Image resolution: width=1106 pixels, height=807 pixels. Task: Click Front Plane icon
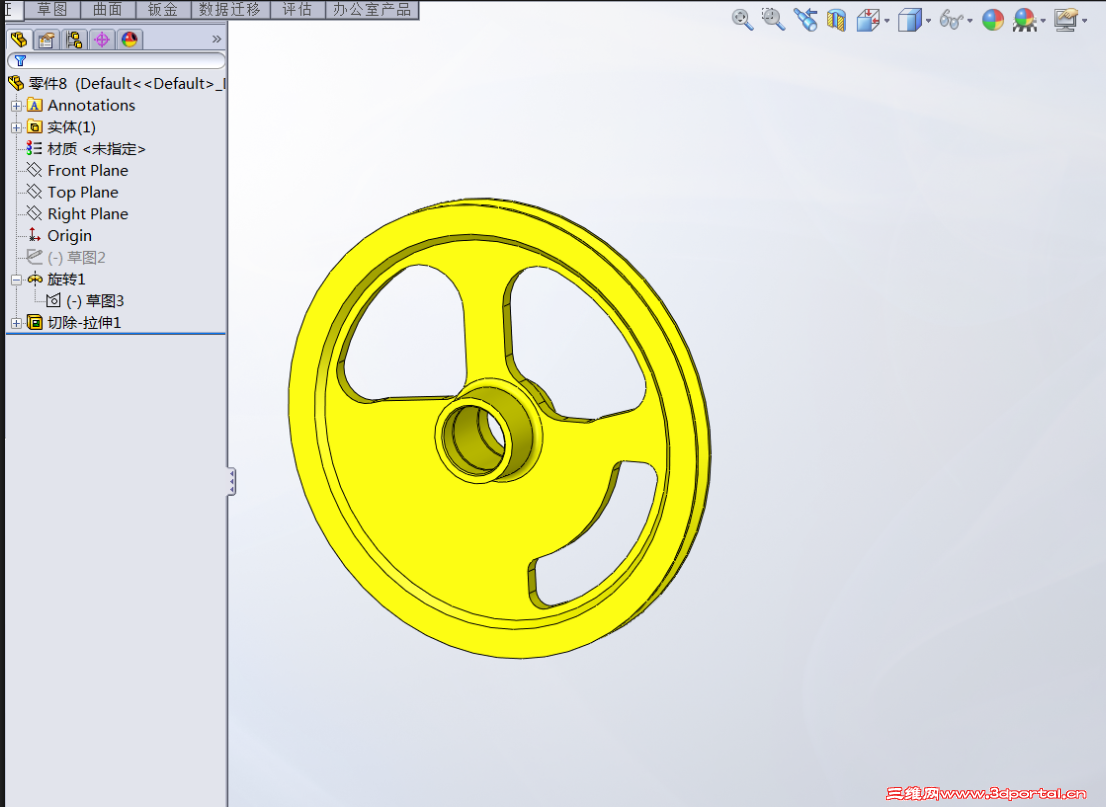coord(34,170)
